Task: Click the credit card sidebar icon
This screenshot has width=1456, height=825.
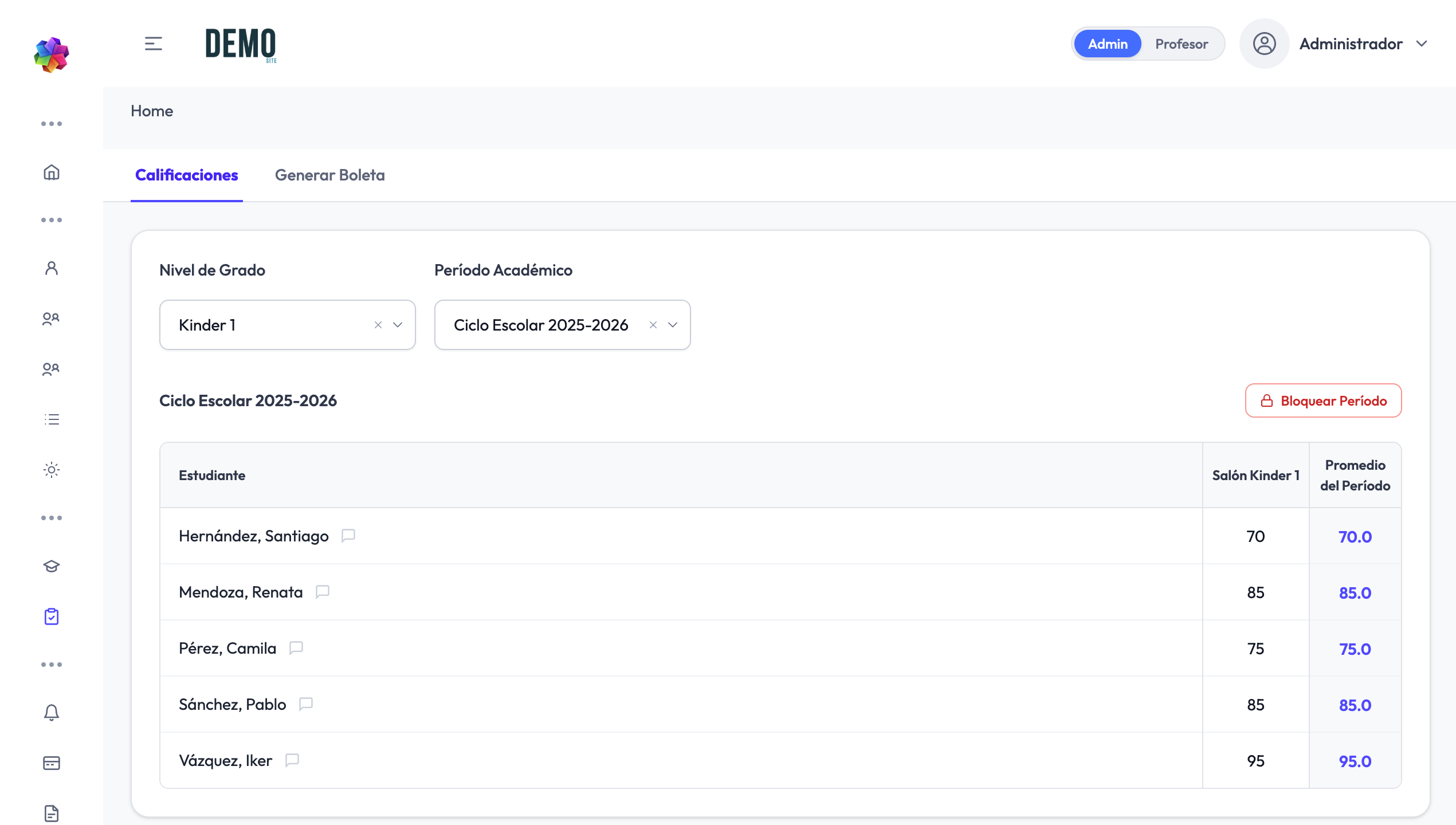Action: click(x=52, y=763)
